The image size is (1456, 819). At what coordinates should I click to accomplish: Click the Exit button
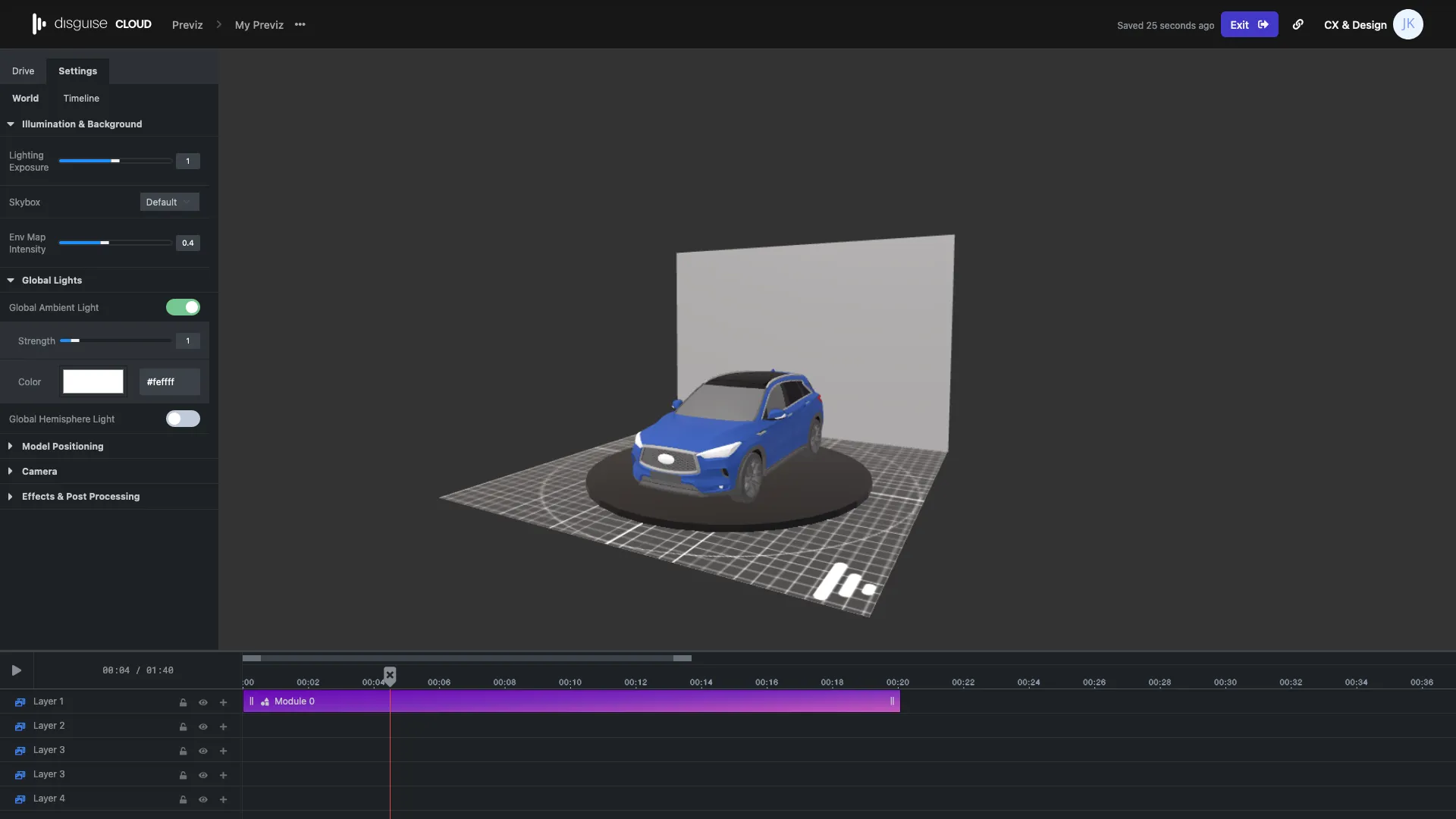1249,24
